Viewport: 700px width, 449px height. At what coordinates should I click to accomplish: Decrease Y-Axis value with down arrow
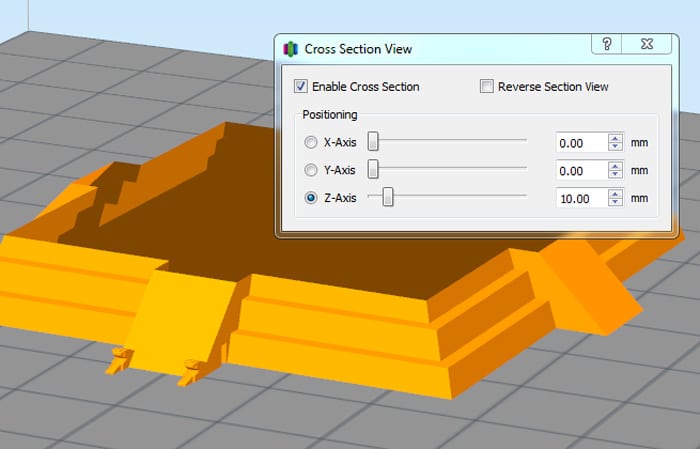tap(616, 175)
